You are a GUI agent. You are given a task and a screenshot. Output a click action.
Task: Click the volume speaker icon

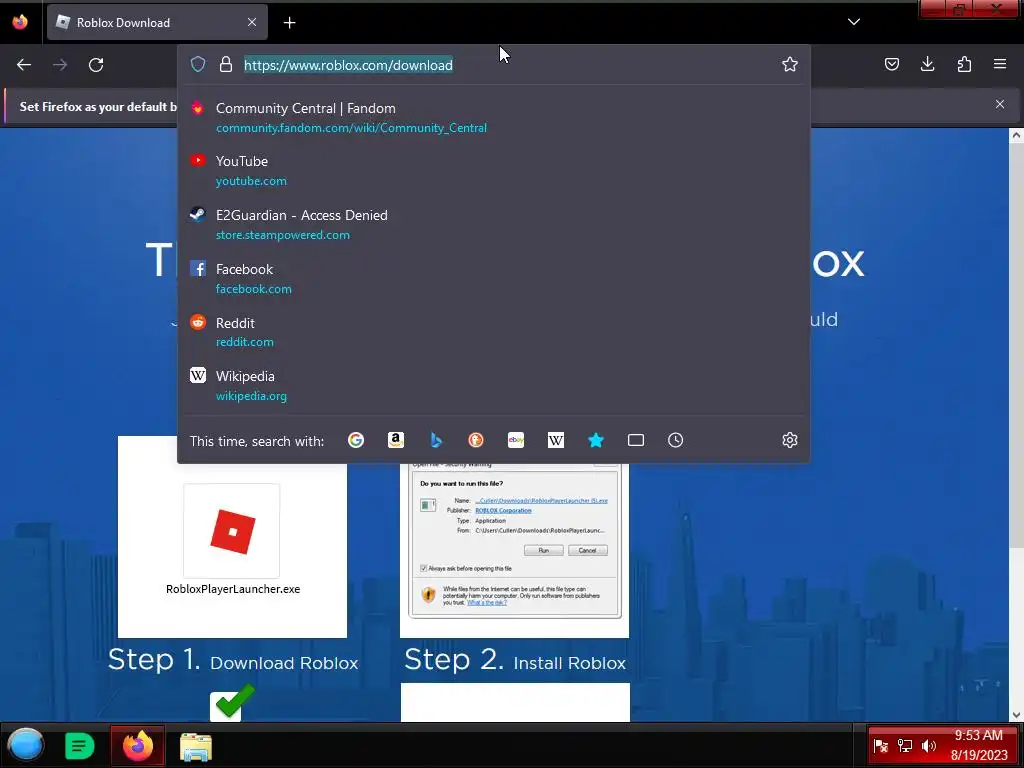(x=929, y=746)
